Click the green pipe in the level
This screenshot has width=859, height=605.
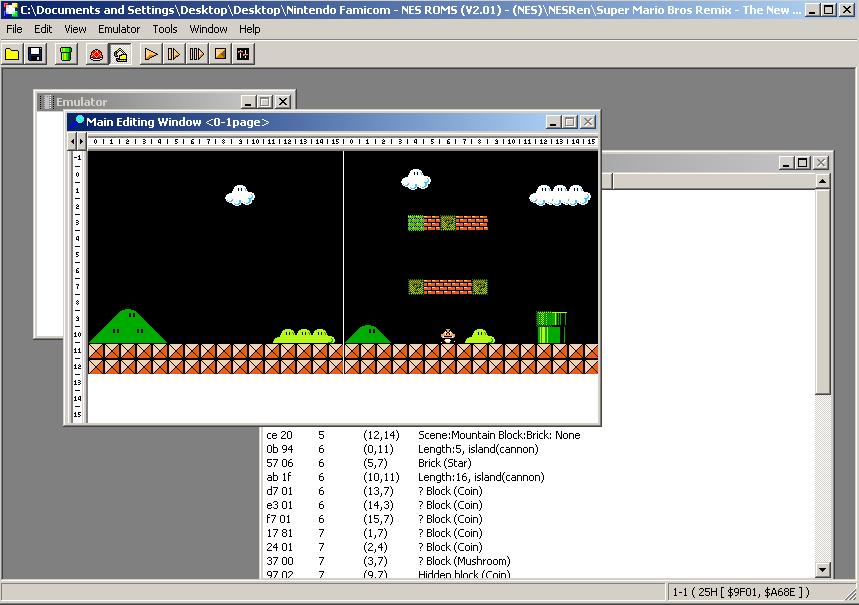(x=551, y=327)
